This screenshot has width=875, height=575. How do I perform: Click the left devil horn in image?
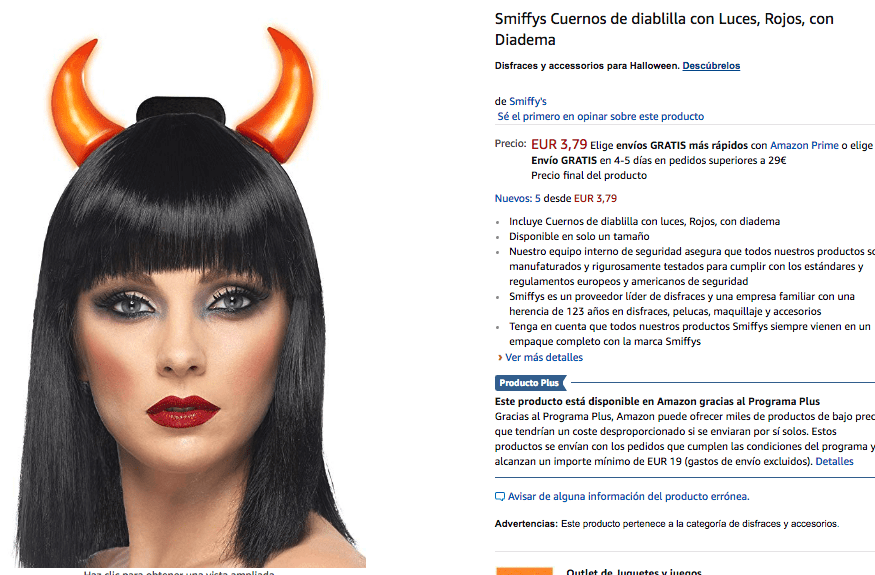(x=84, y=103)
